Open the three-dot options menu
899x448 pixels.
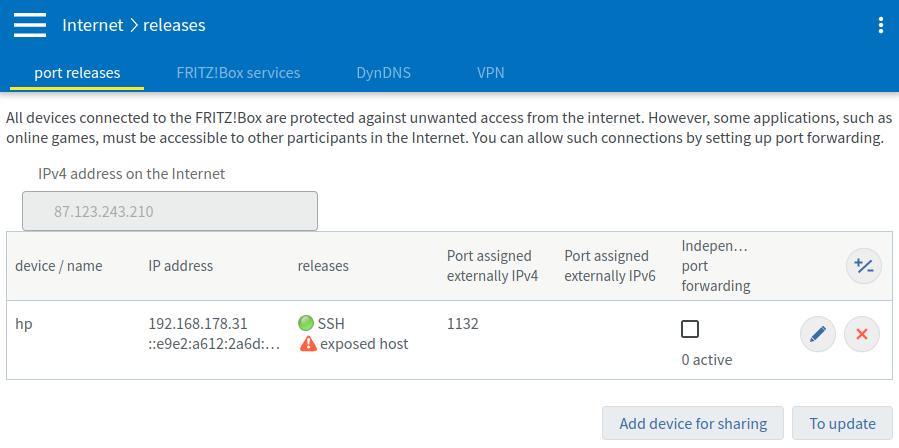pos(880,25)
